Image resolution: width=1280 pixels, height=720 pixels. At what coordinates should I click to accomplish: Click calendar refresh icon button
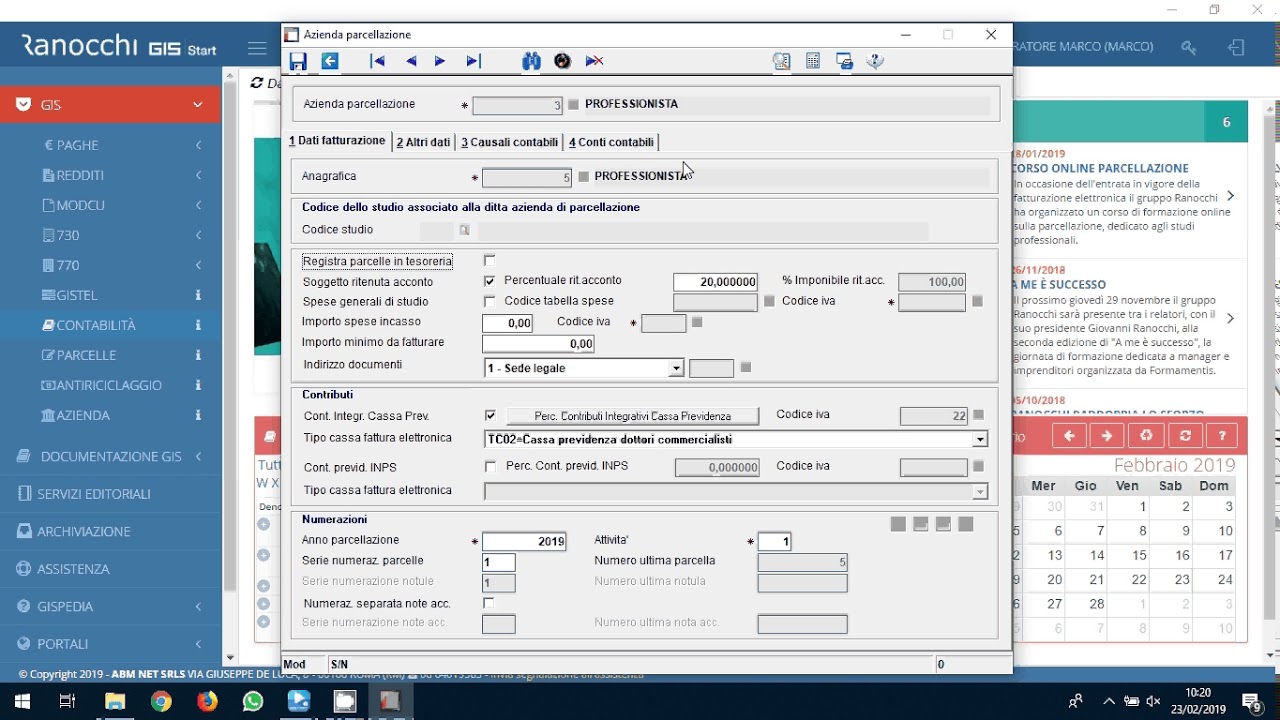pos(1185,436)
